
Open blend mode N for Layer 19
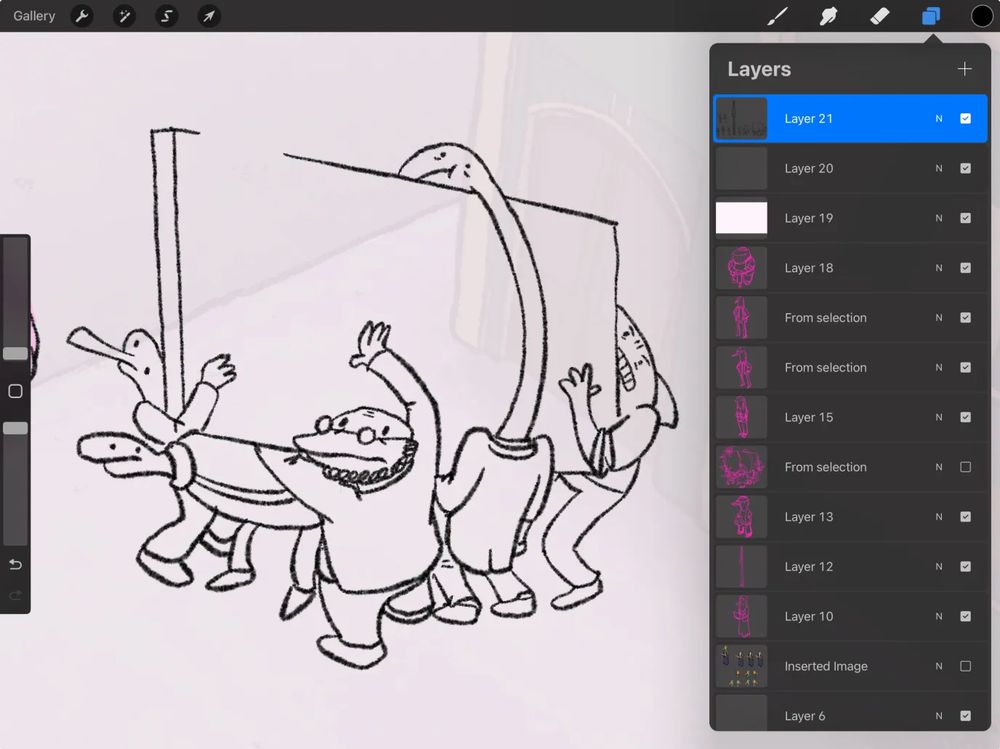939,218
